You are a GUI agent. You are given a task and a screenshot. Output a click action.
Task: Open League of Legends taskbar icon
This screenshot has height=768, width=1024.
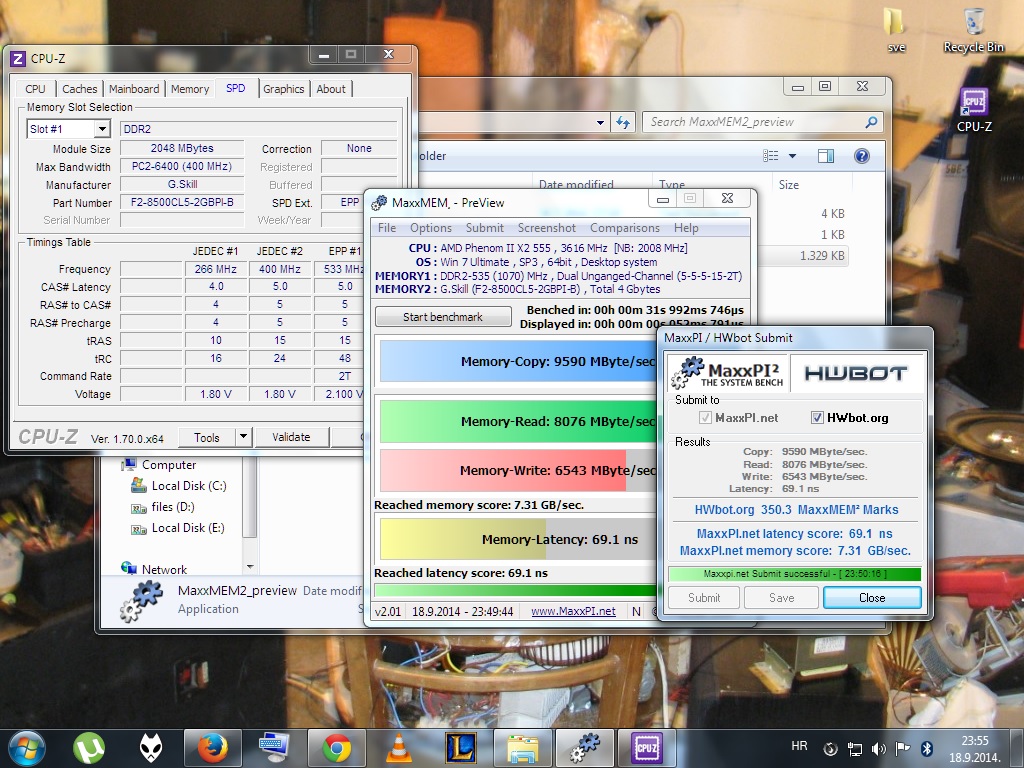[x=460, y=748]
